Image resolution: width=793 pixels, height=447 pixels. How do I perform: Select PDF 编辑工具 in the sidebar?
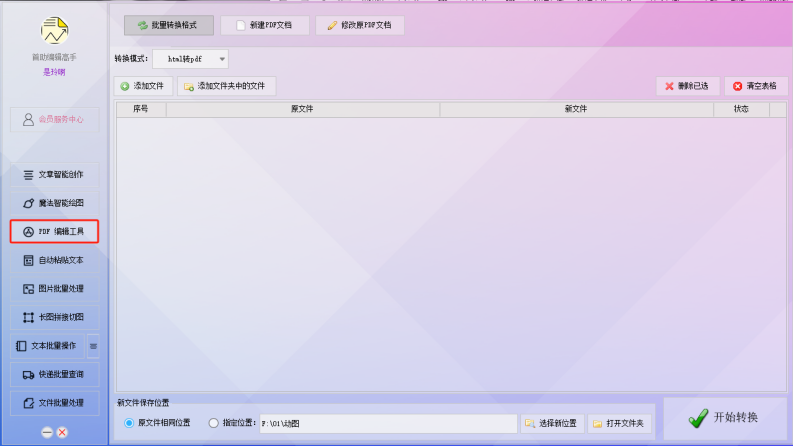(54, 232)
